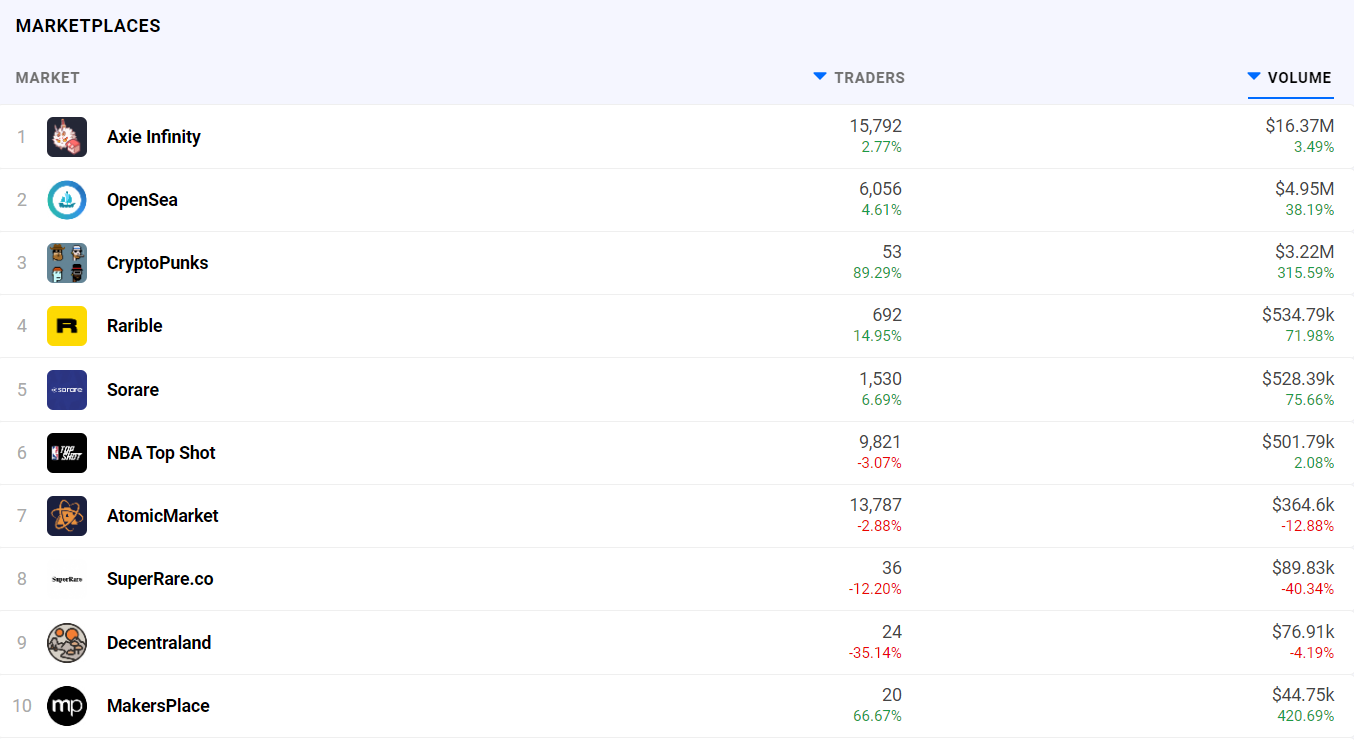Open the AtomicMarket atom logo
This screenshot has height=740, width=1354.
pos(67,516)
